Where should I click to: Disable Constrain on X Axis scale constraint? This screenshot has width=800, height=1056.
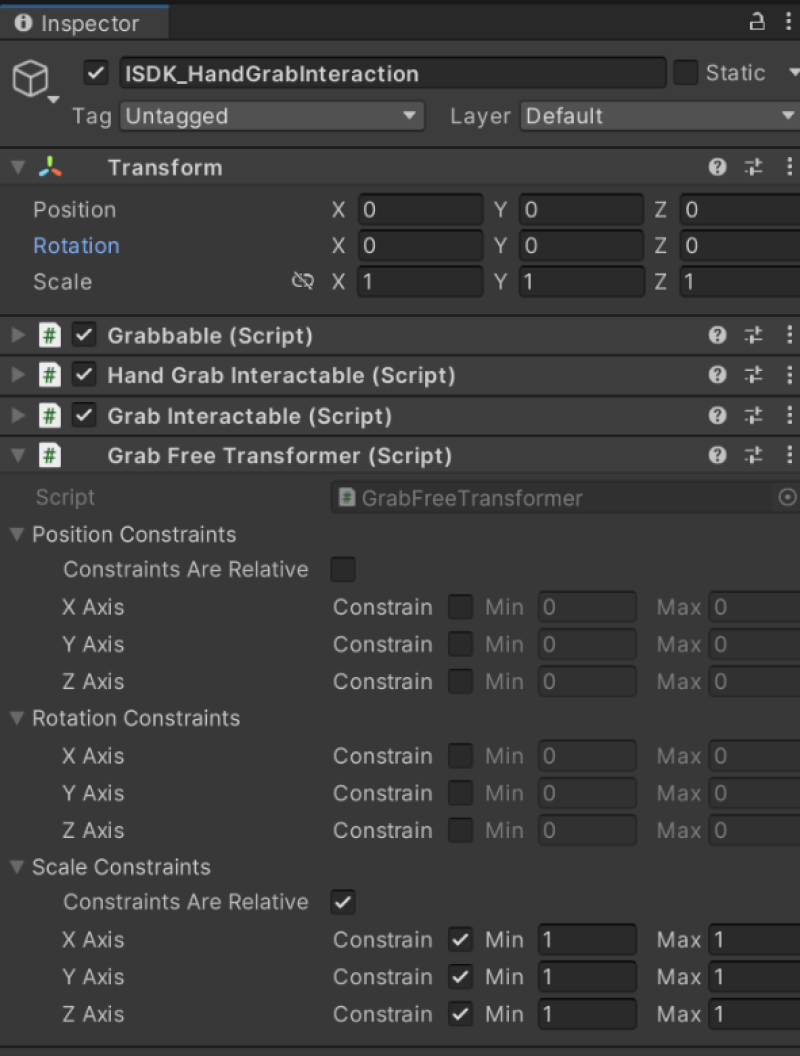460,940
